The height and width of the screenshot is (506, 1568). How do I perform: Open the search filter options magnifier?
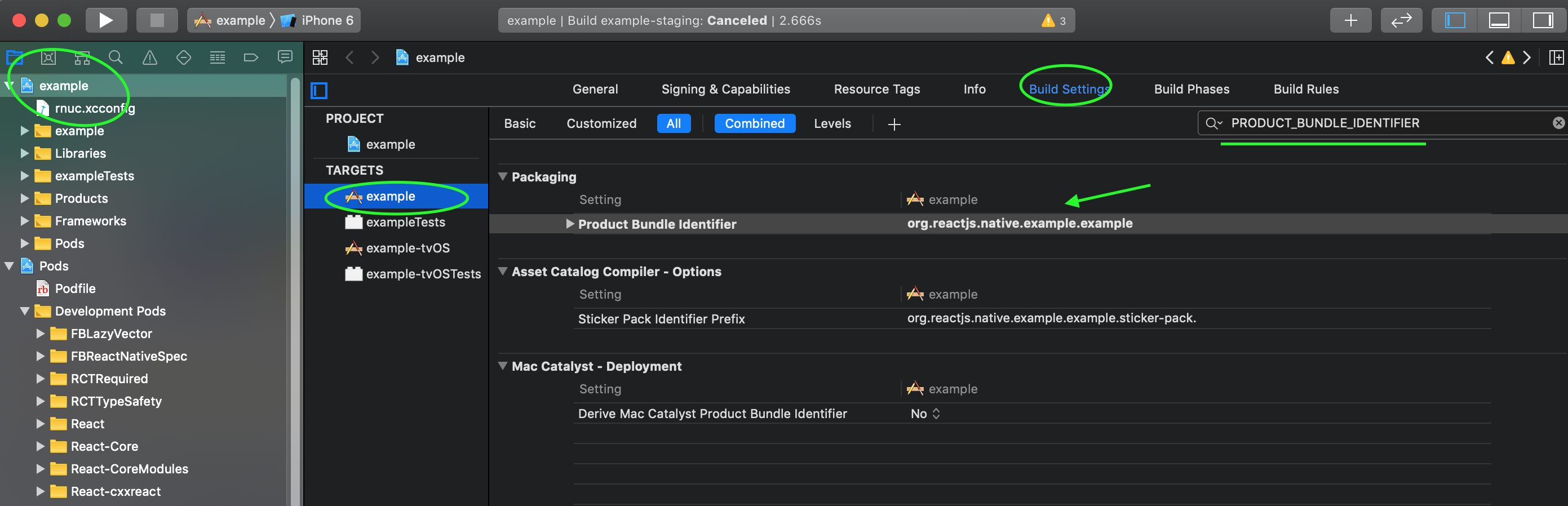tap(1213, 123)
